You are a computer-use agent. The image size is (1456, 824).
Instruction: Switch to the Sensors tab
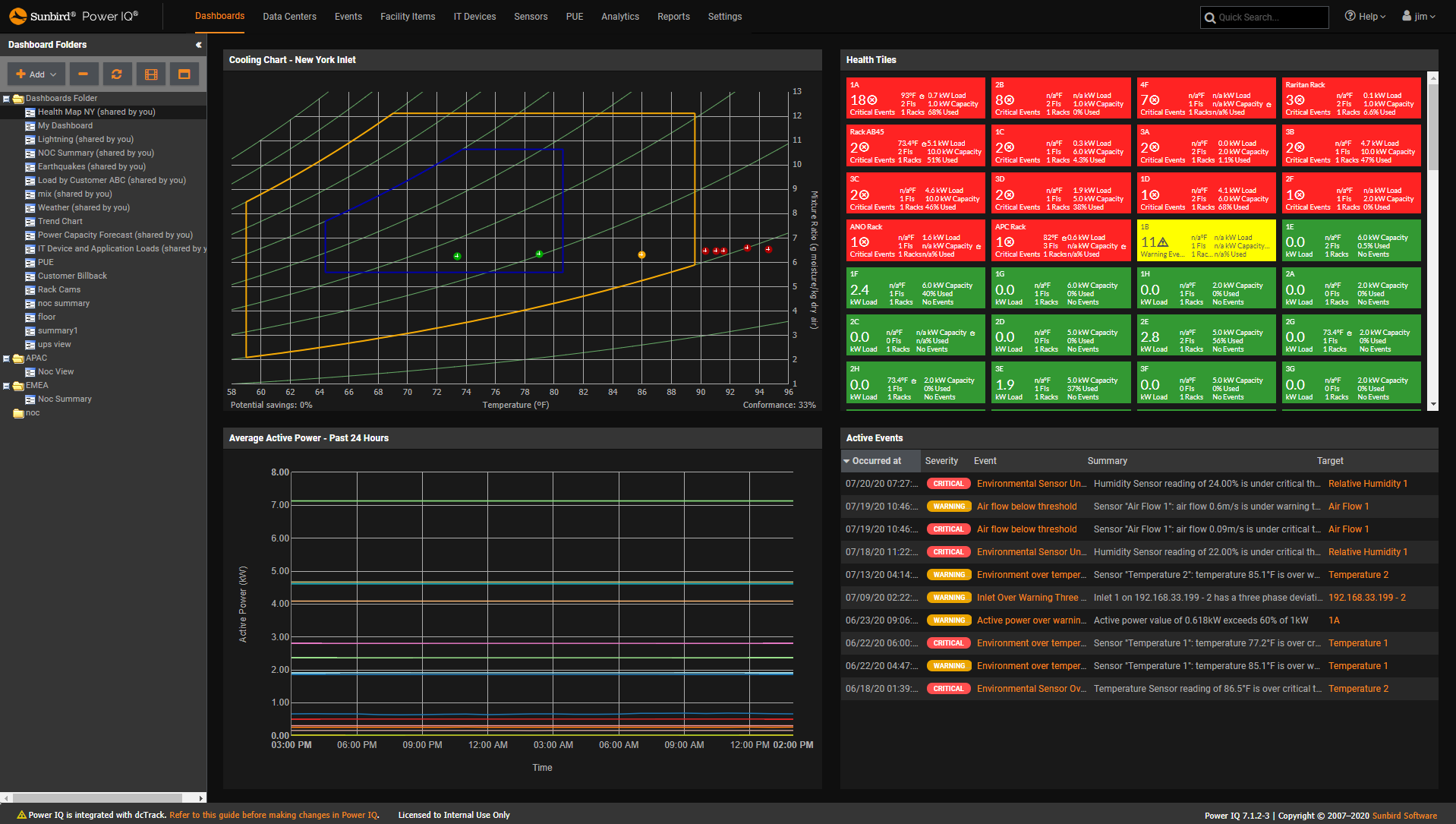tap(530, 16)
